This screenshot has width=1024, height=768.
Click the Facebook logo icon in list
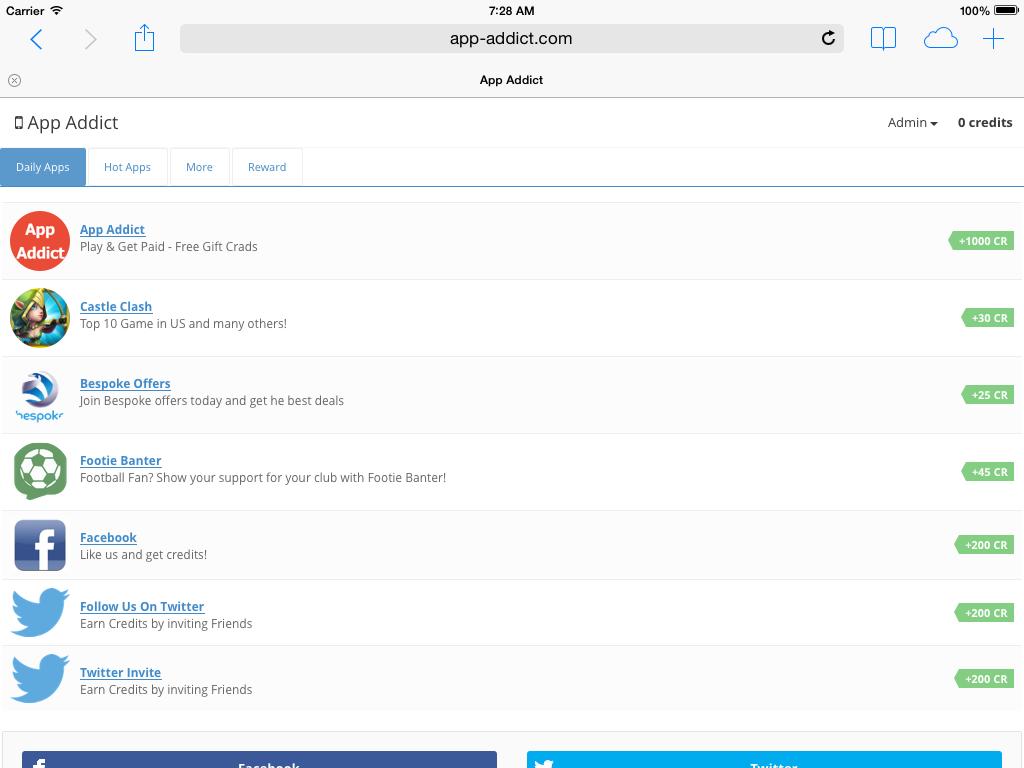pyautogui.click(x=40, y=545)
